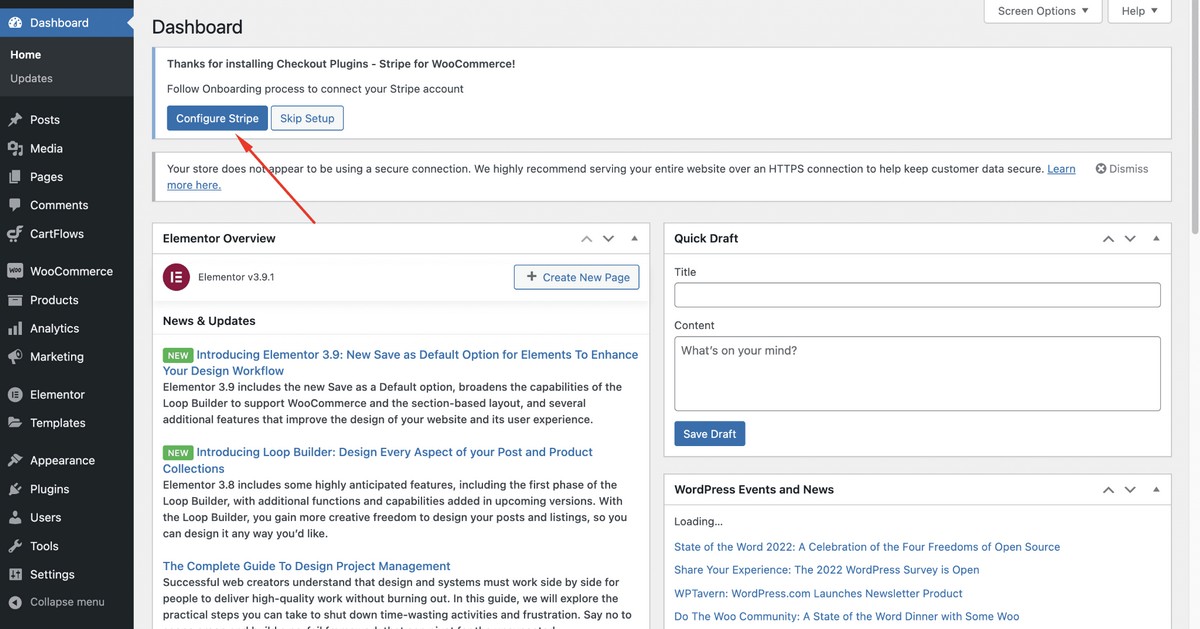The image size is (1200, 629).
Task: Open the Help dropdown tab
Action: coord(1140,11)
